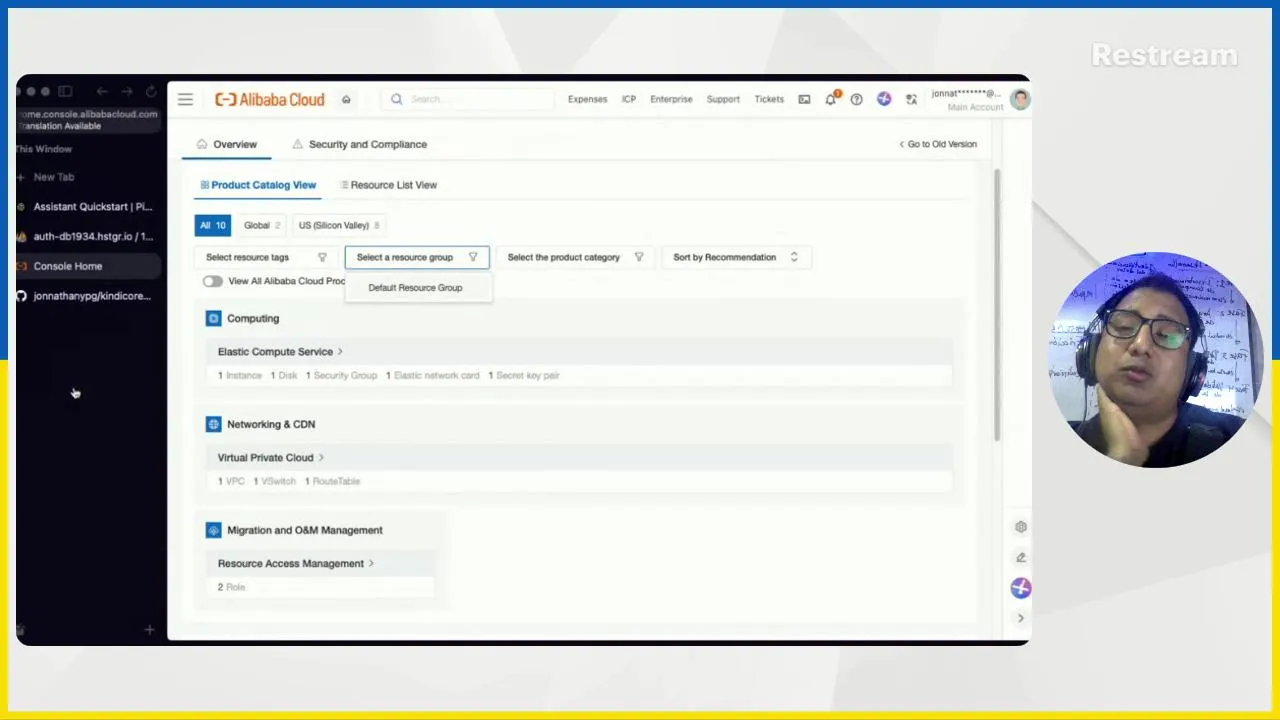Choose Default Resource Group option

(x=415, y=288)
